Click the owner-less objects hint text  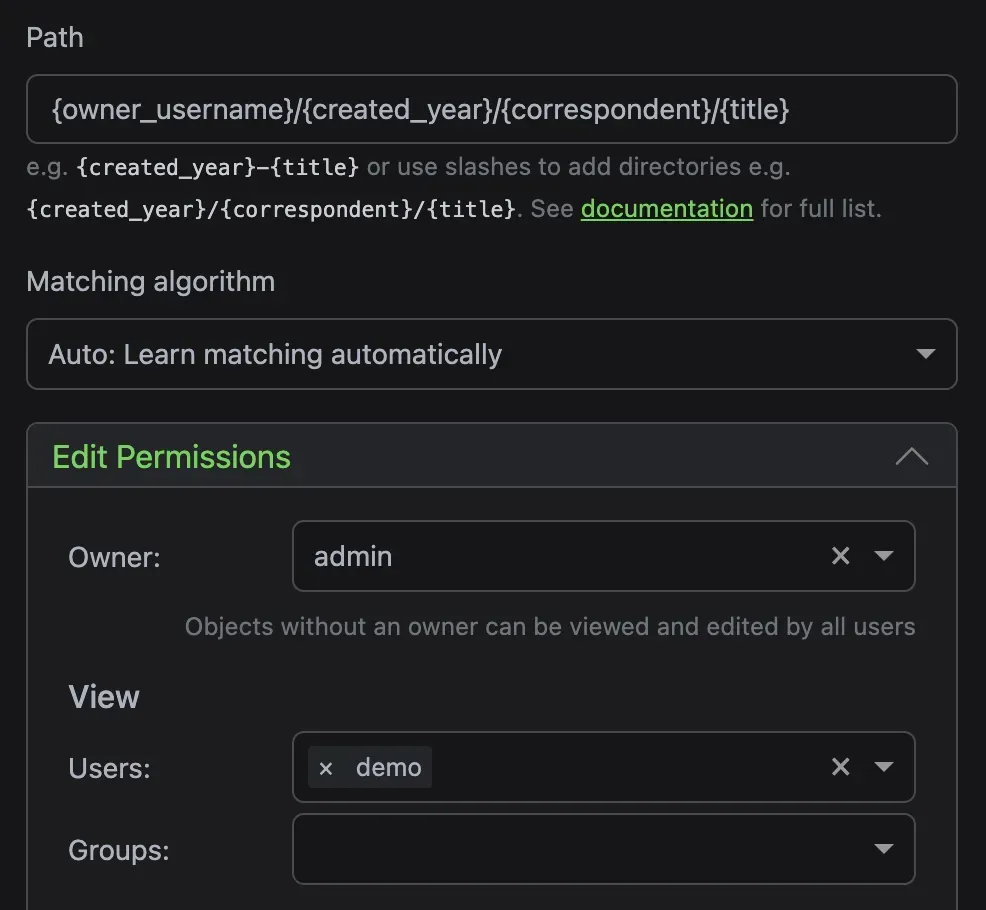point(550,626)
